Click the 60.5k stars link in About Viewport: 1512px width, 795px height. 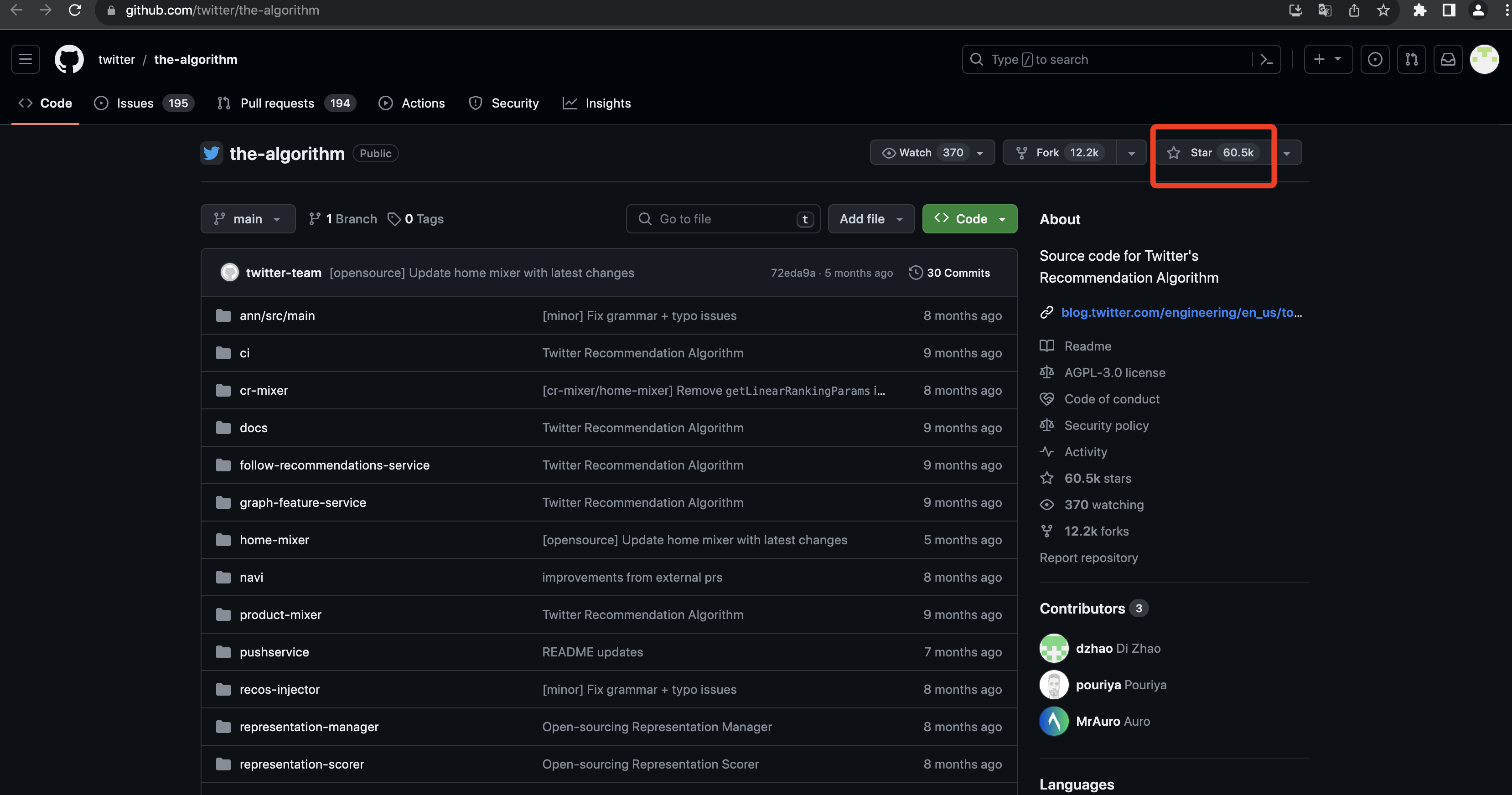click(1098, 478)
